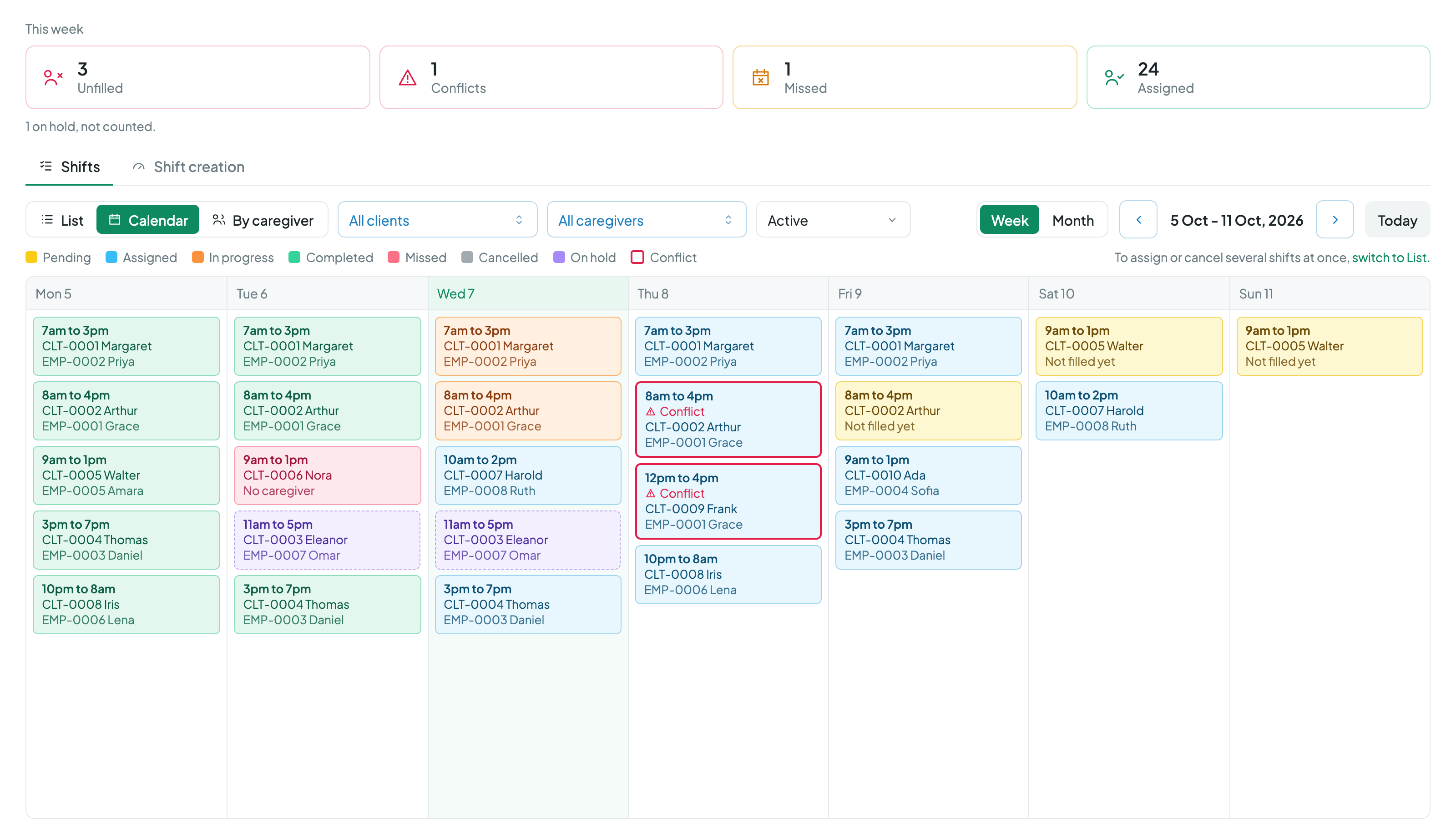Open Thursday 12pm Frank conflict shift
Viewport: 1456px width, 819px height.
(728, 501)
